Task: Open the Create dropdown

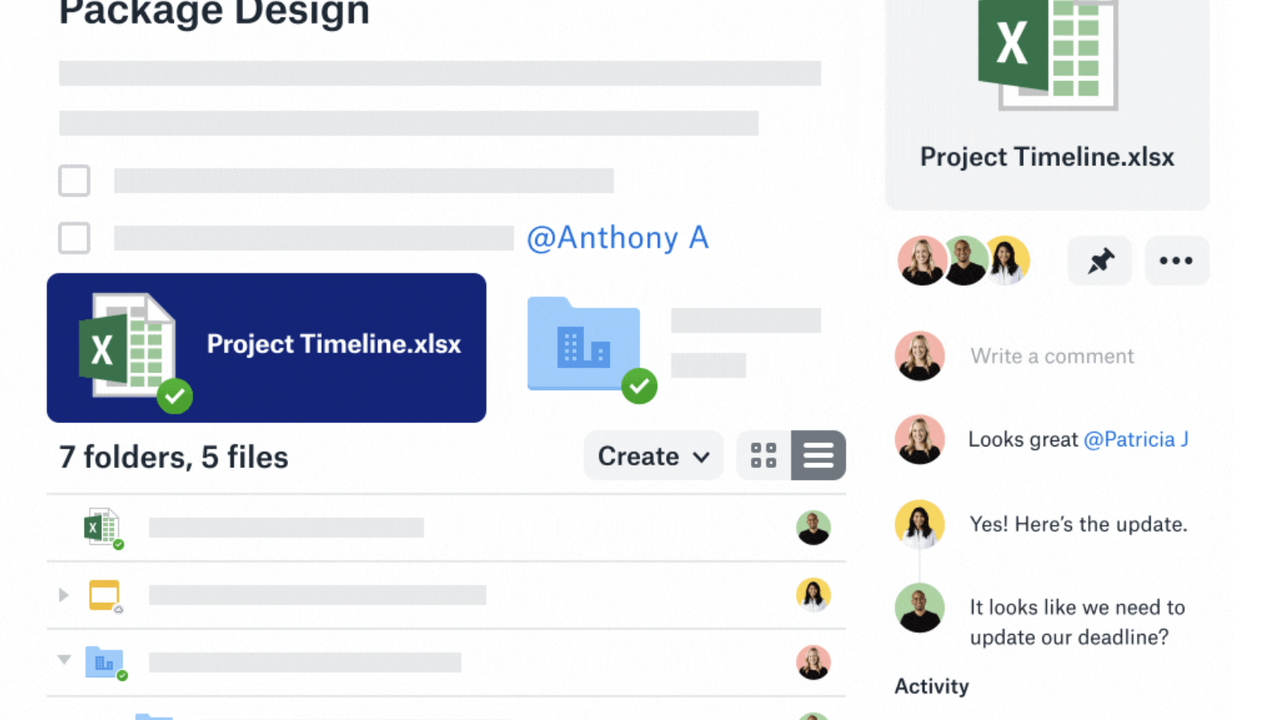Action: click(x=653, y=456)
